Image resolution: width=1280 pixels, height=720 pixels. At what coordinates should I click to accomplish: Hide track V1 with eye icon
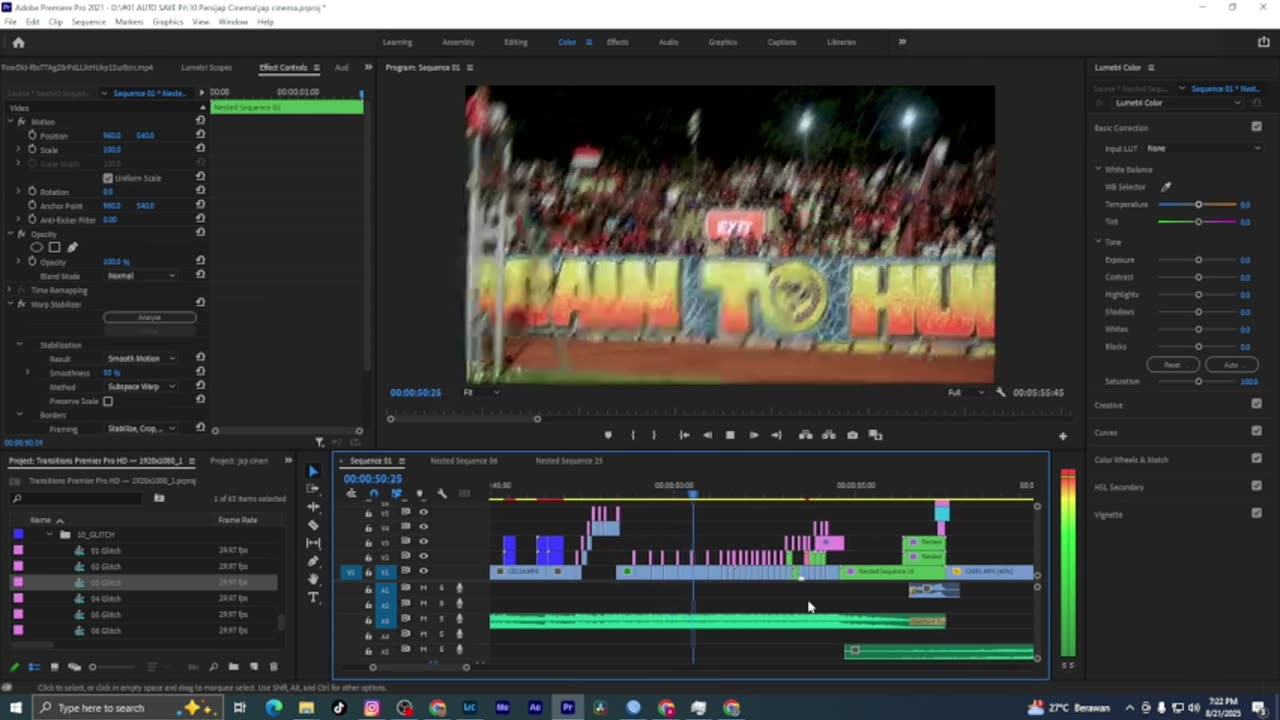tap(423, 571)
